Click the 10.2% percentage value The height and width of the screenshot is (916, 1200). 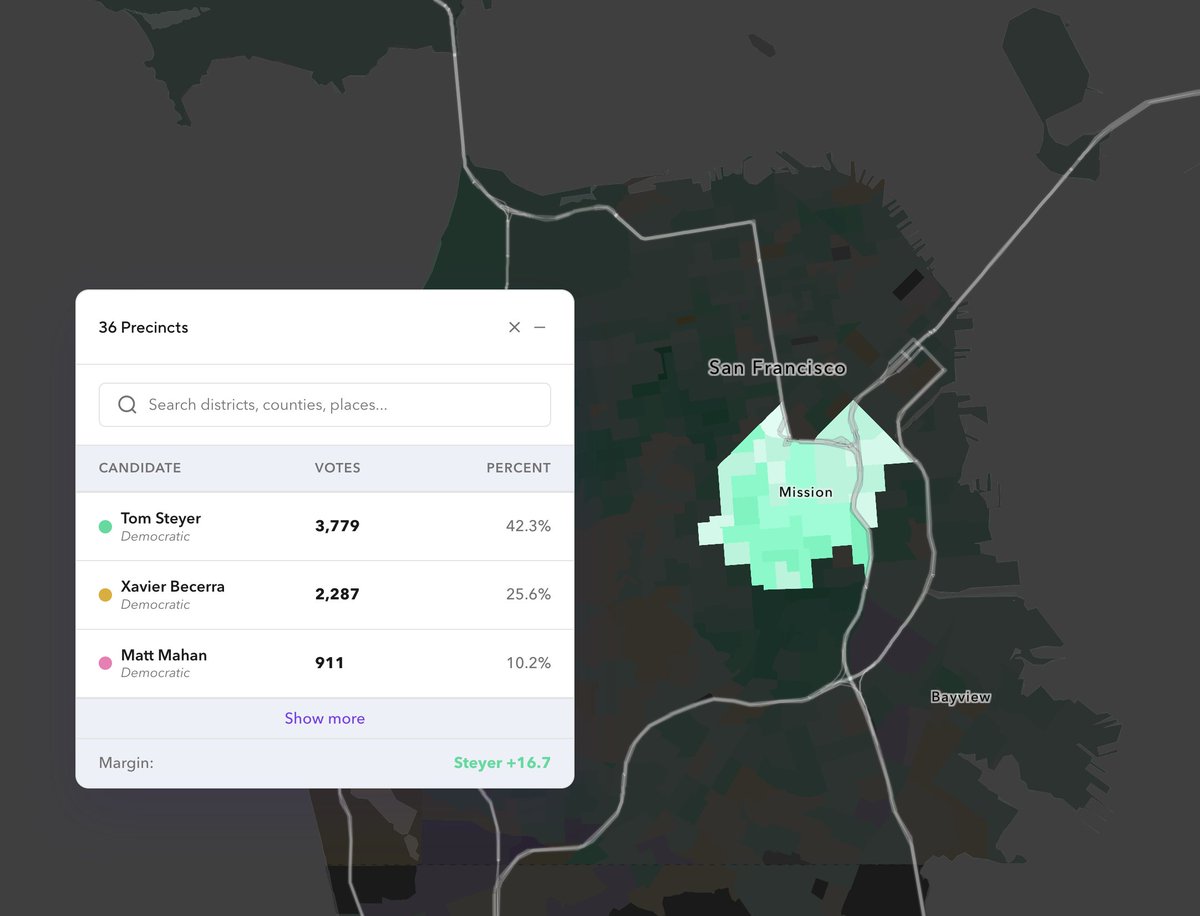[529, 663]
